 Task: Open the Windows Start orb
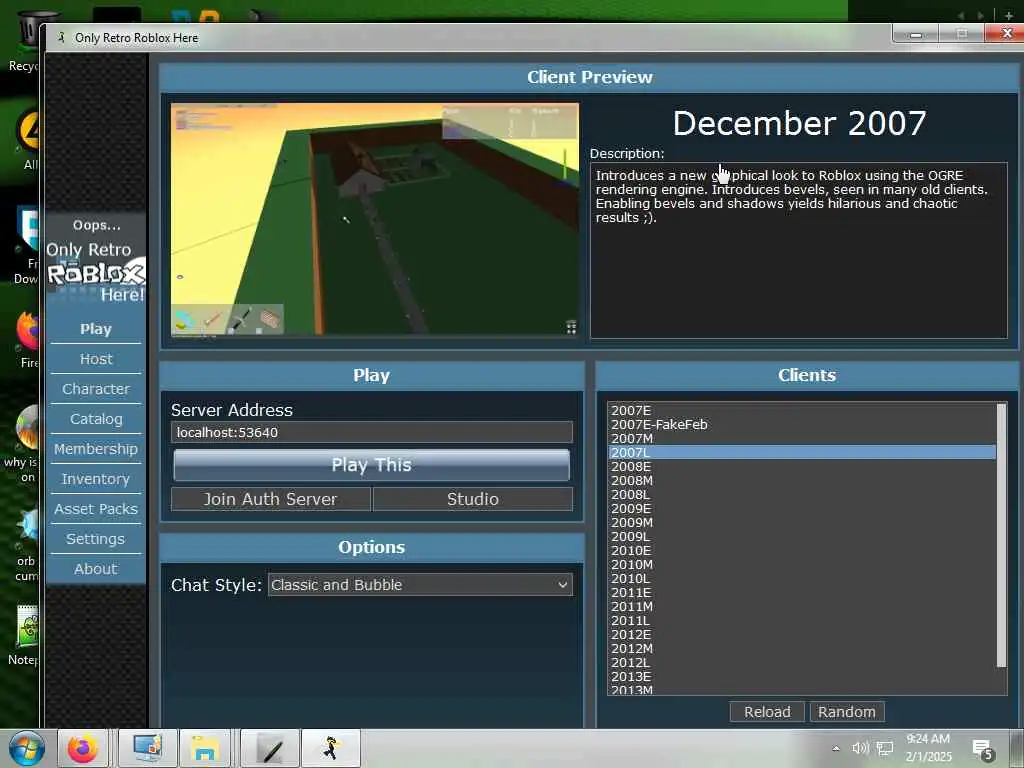point(26,748)
